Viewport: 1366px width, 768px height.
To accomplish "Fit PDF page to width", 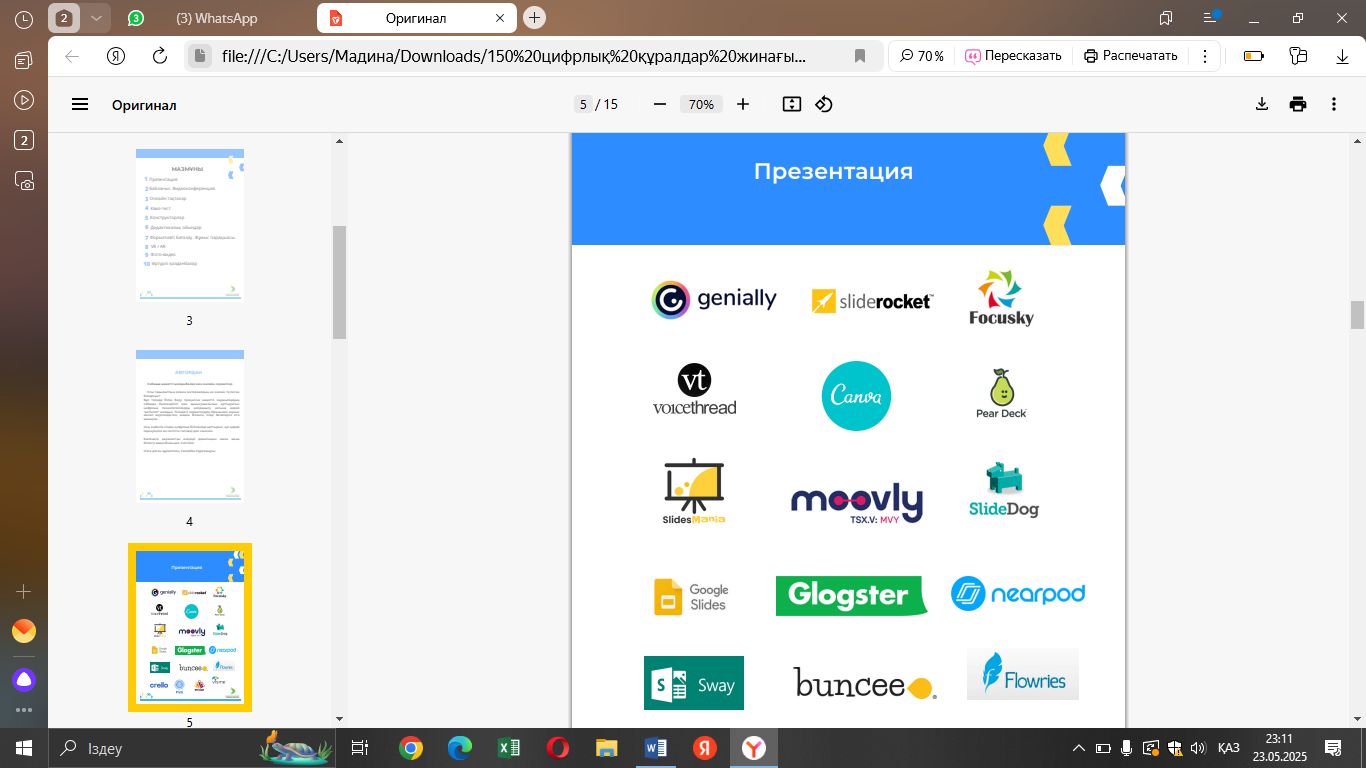I will point(792,104).
